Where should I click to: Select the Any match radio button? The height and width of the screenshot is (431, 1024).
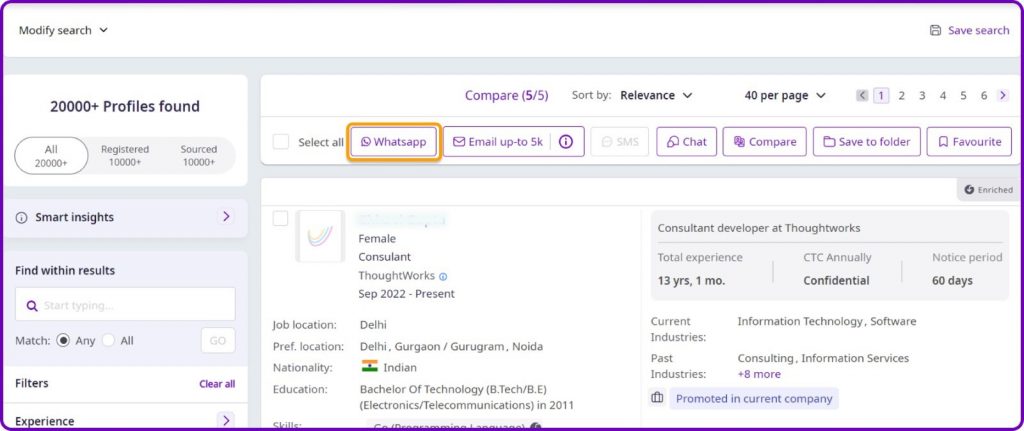(x=64, y=340)
